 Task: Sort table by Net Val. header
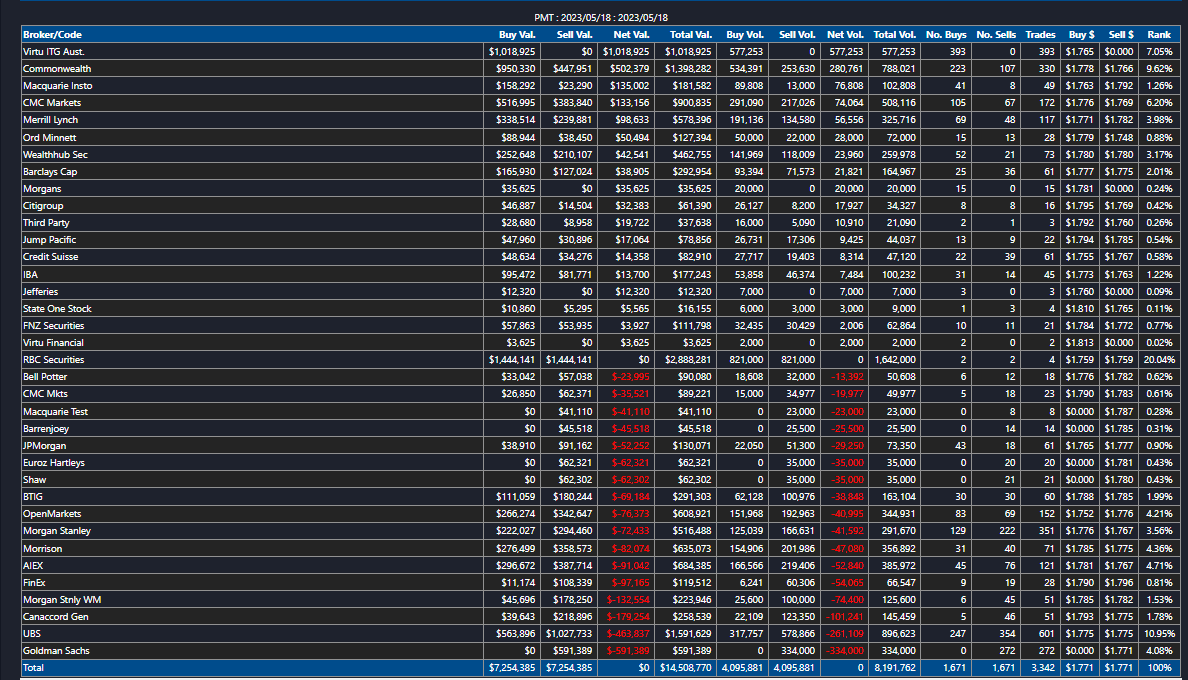click(631, 35)
